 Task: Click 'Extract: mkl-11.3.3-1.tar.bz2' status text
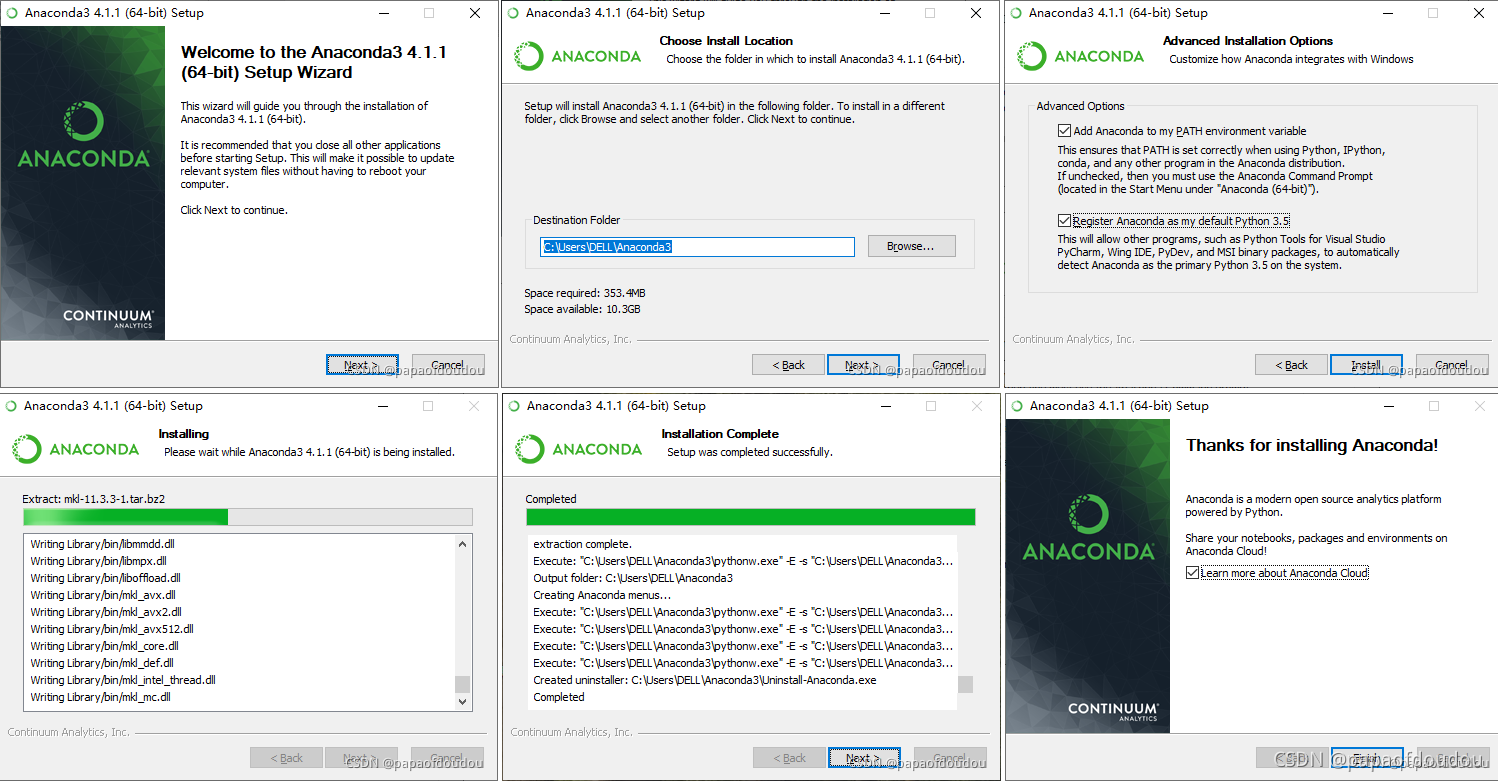pyautogui.click(x=93, y=499)
